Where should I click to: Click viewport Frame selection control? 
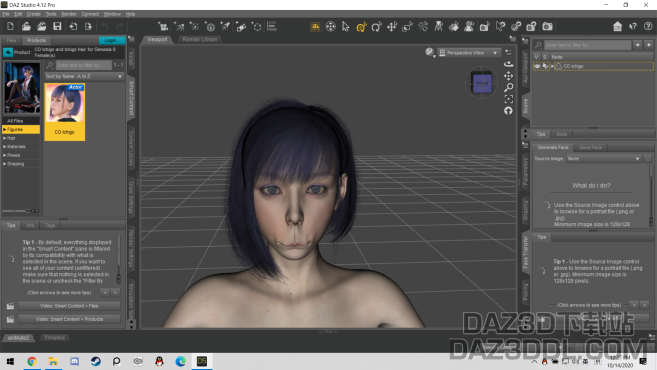pyautogui.click(x=508, y=99)
